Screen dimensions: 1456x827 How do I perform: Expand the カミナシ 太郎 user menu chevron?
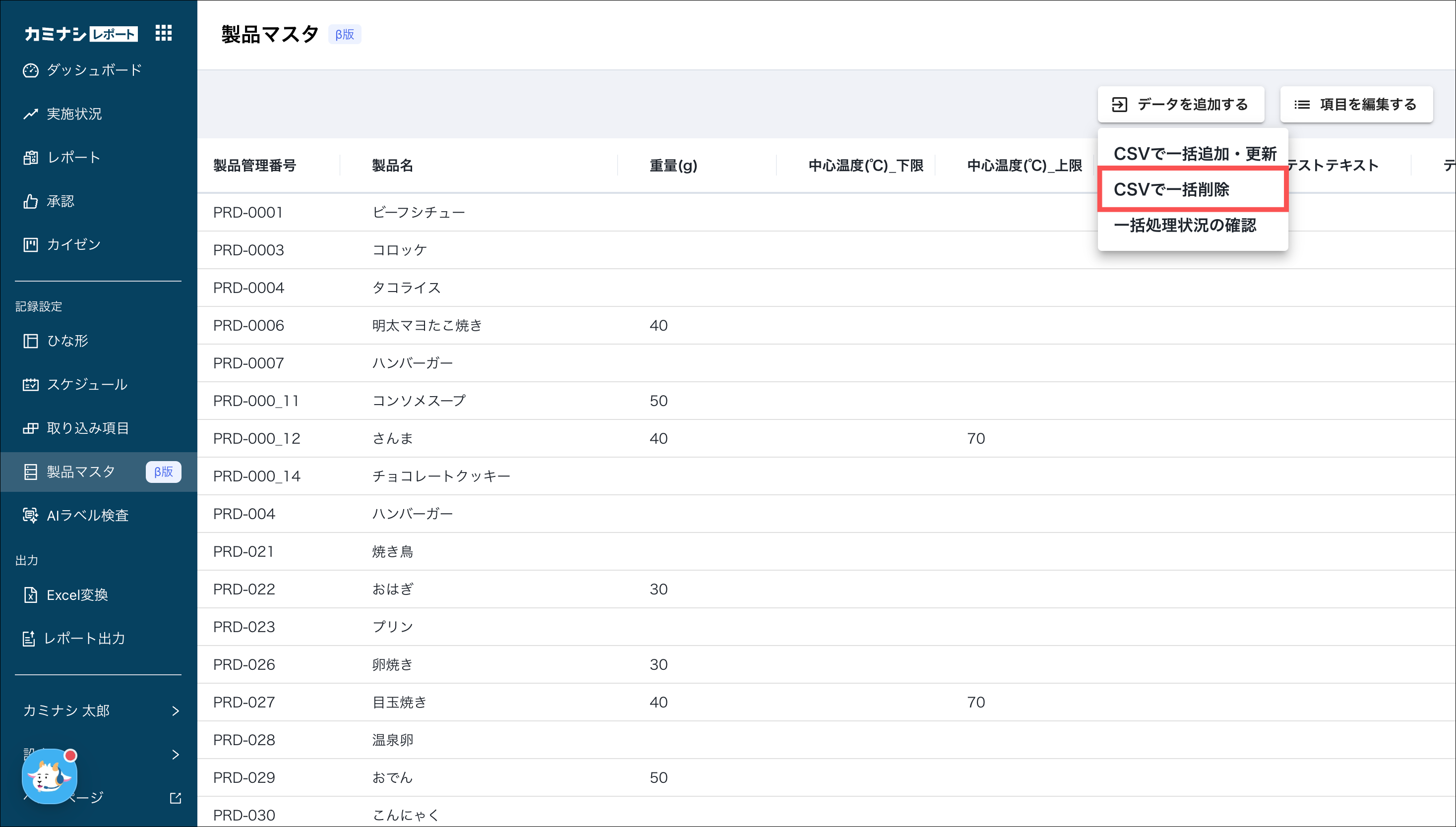point(175,710)
